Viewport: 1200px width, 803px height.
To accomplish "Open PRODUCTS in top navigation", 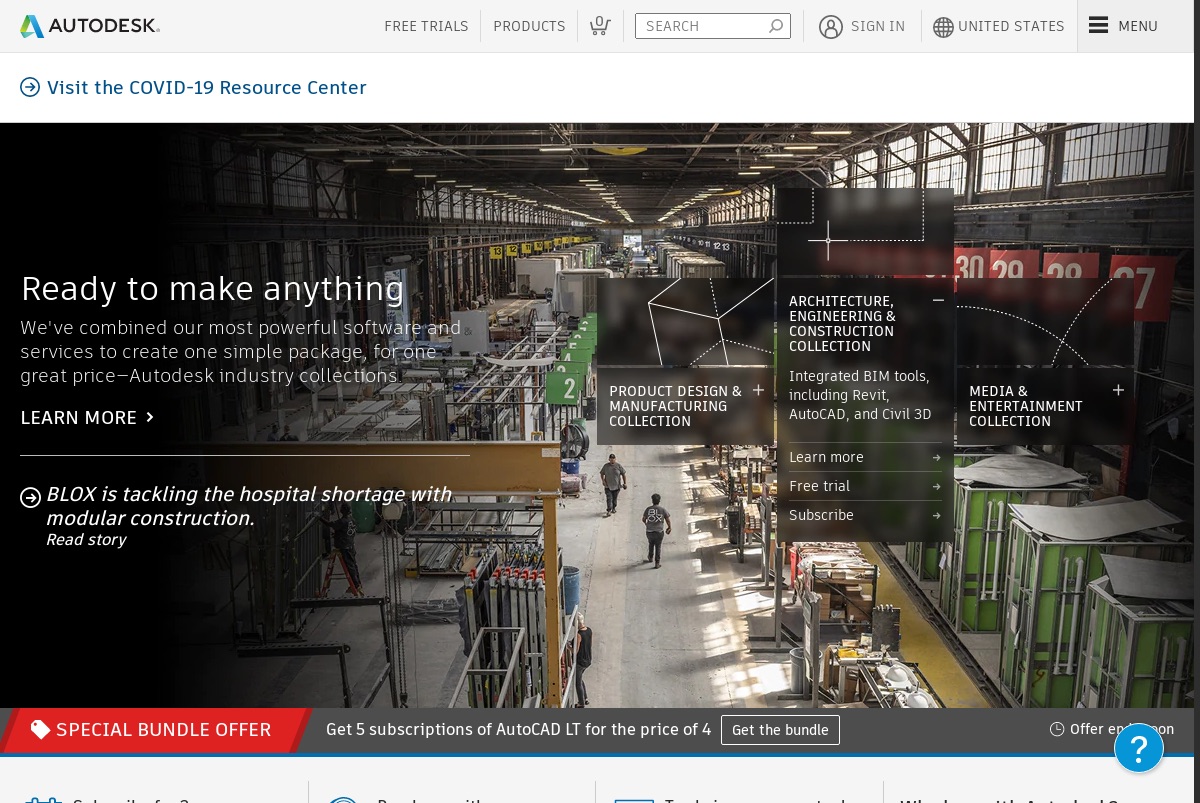I will tap(529, 26).
